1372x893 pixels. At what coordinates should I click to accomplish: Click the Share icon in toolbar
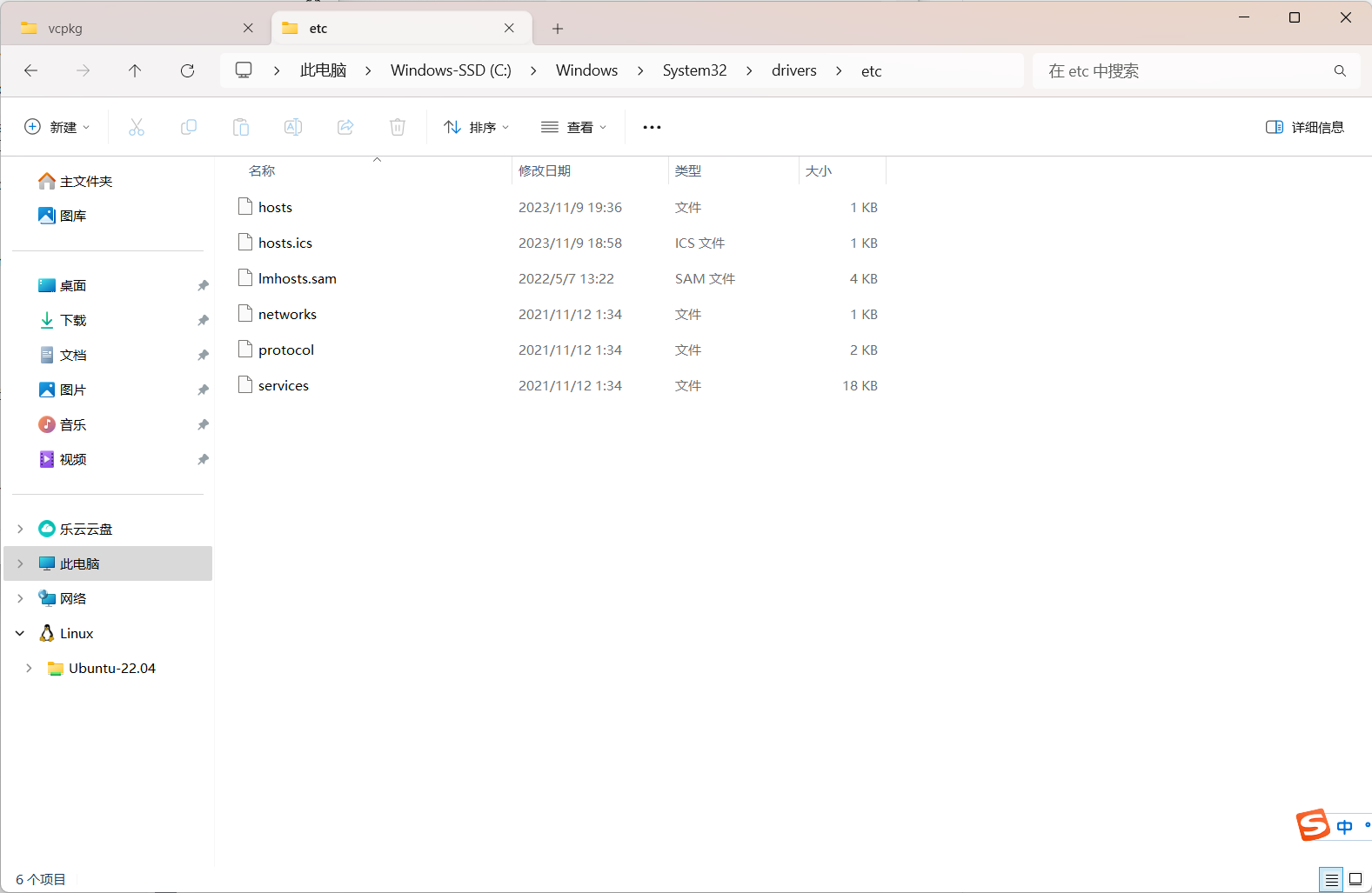345,127
